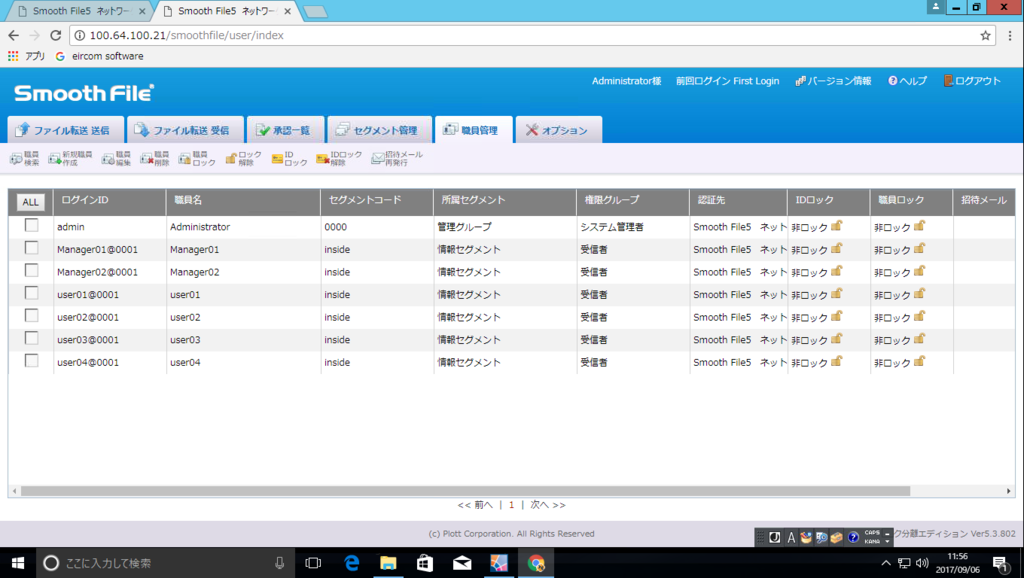1024x578 pixels.
Task: Check the user01@0001 row checkbox
Action: tap(31, 293)
